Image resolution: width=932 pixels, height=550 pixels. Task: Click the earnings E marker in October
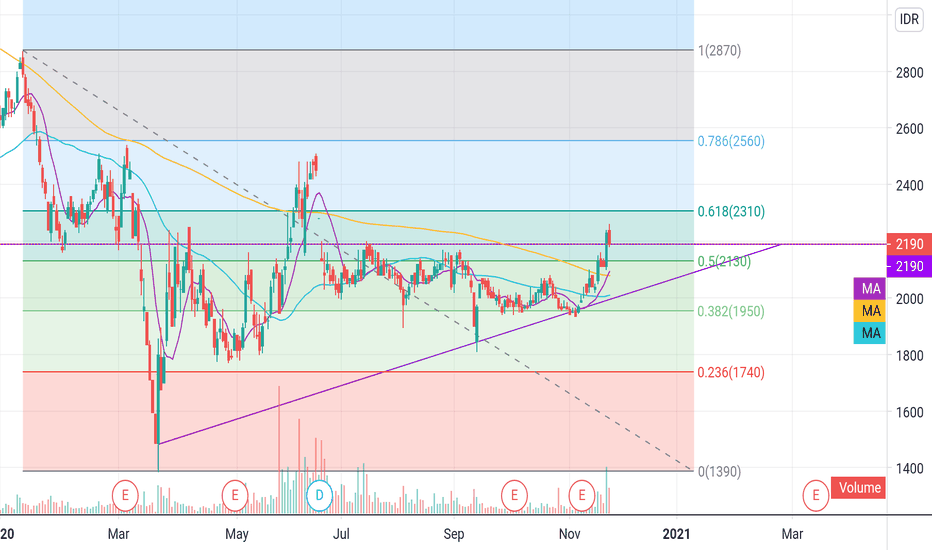coord(514,495)
